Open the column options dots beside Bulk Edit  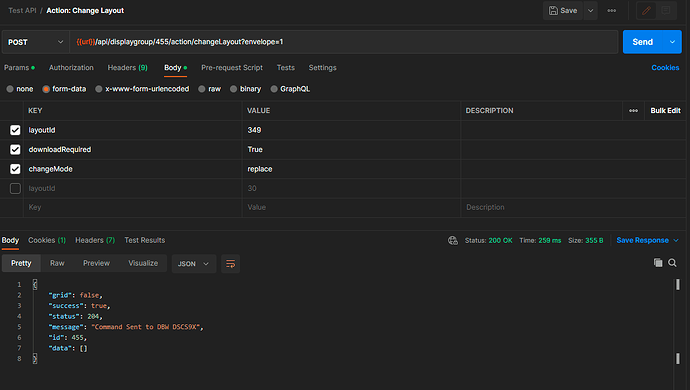pos(633,110)
